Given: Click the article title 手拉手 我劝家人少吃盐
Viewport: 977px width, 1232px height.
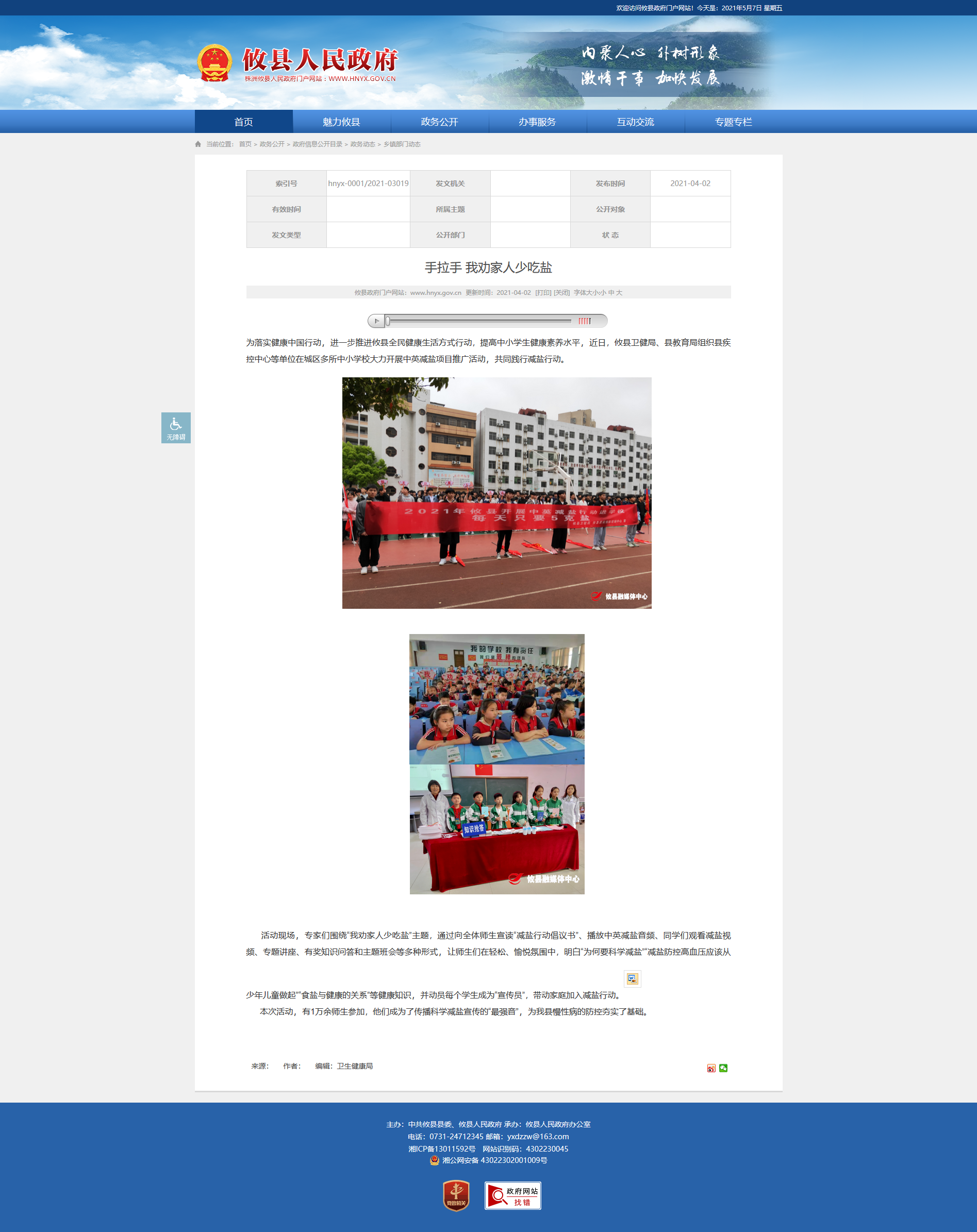Looking at the screenshot, I should click(x=488, y=268).
